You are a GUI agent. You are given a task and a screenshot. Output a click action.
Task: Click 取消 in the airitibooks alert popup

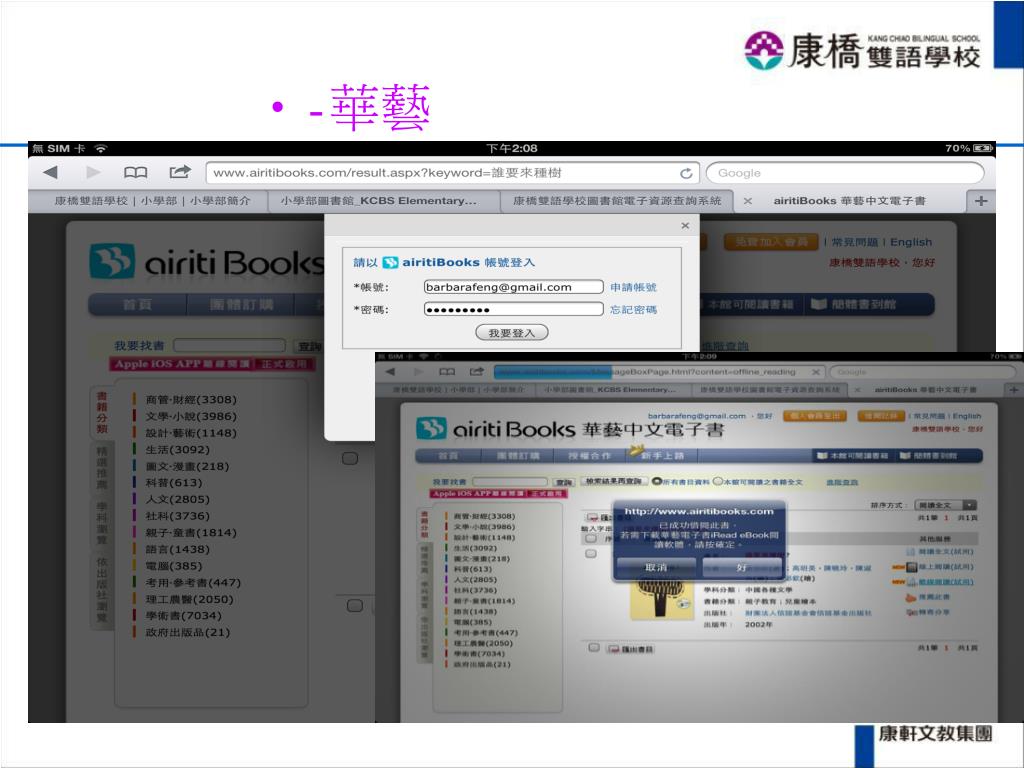tap(656, 568)
